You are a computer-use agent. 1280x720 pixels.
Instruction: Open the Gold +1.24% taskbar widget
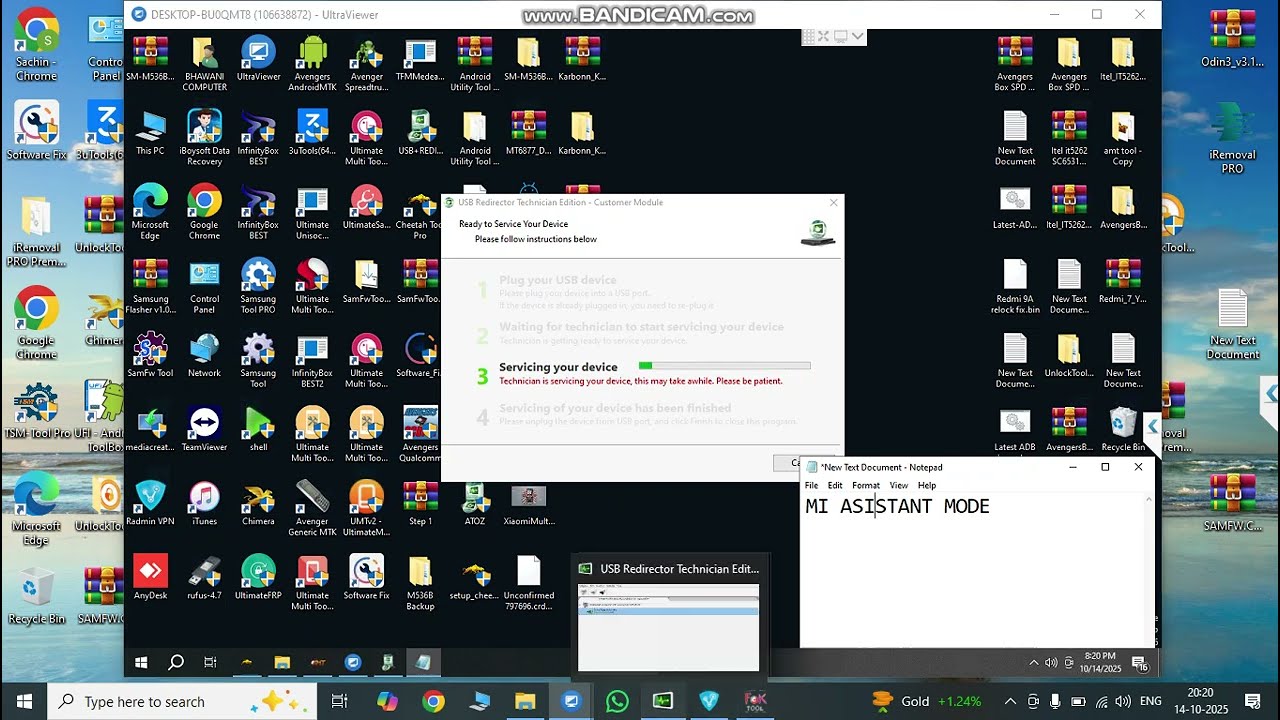coord(926,701)
